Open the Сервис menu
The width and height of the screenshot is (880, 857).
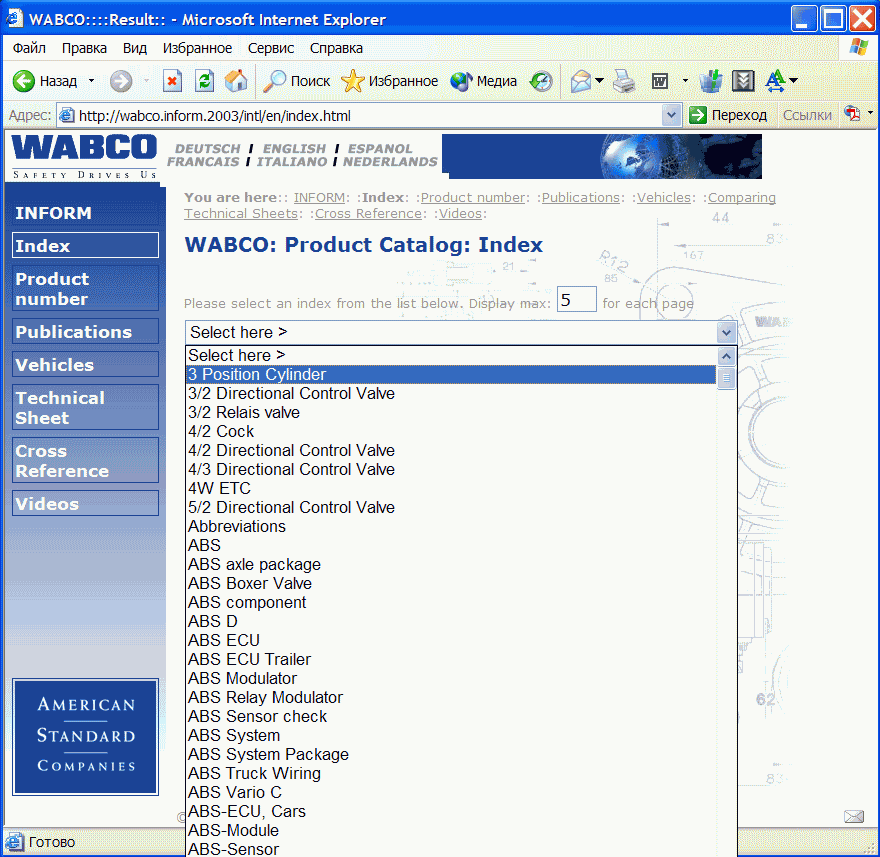271,48
